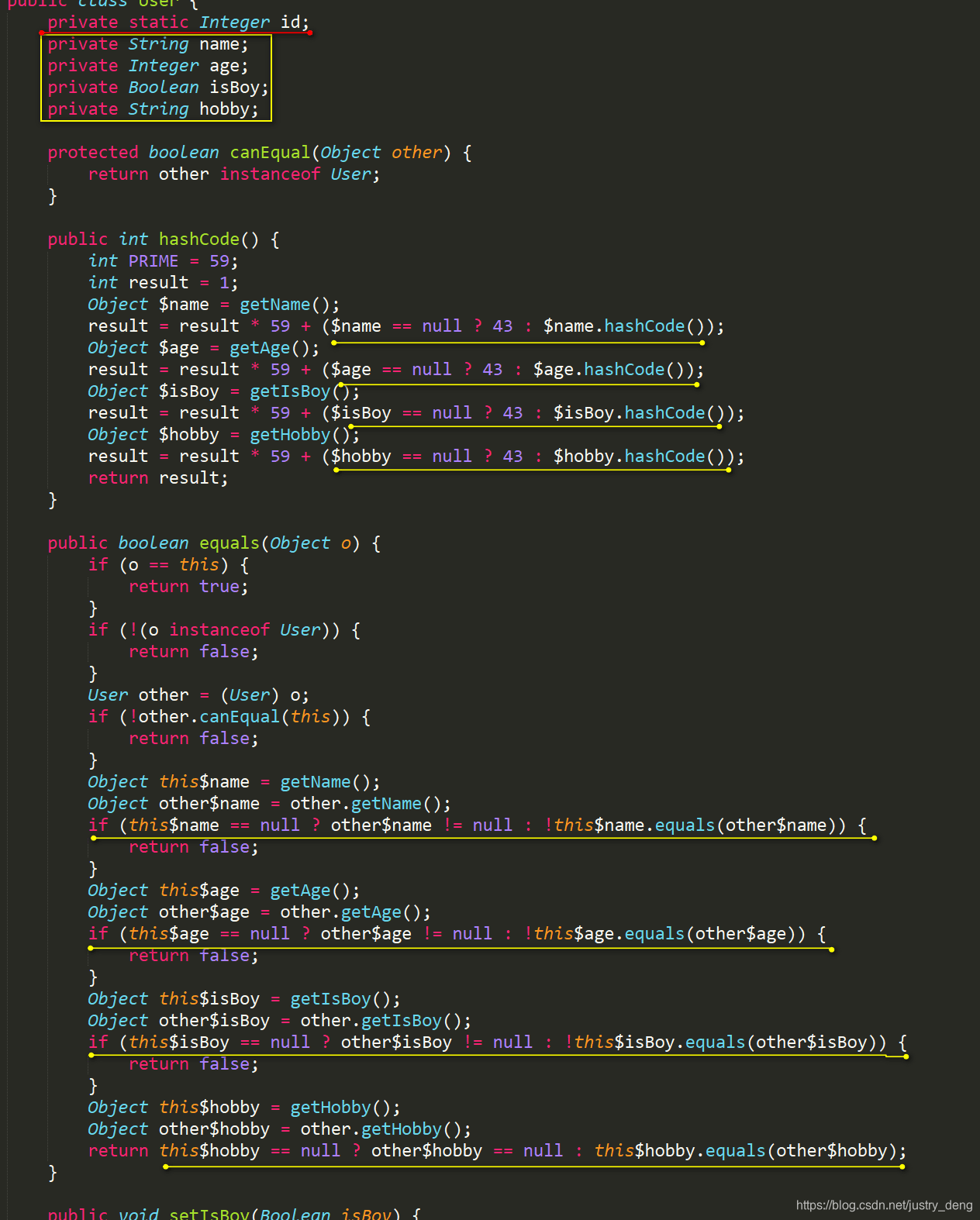This screenshot has width=980, height=1220.
Task: Click 'Object other$age = other.getAge();' line
Action: (259, 912)
